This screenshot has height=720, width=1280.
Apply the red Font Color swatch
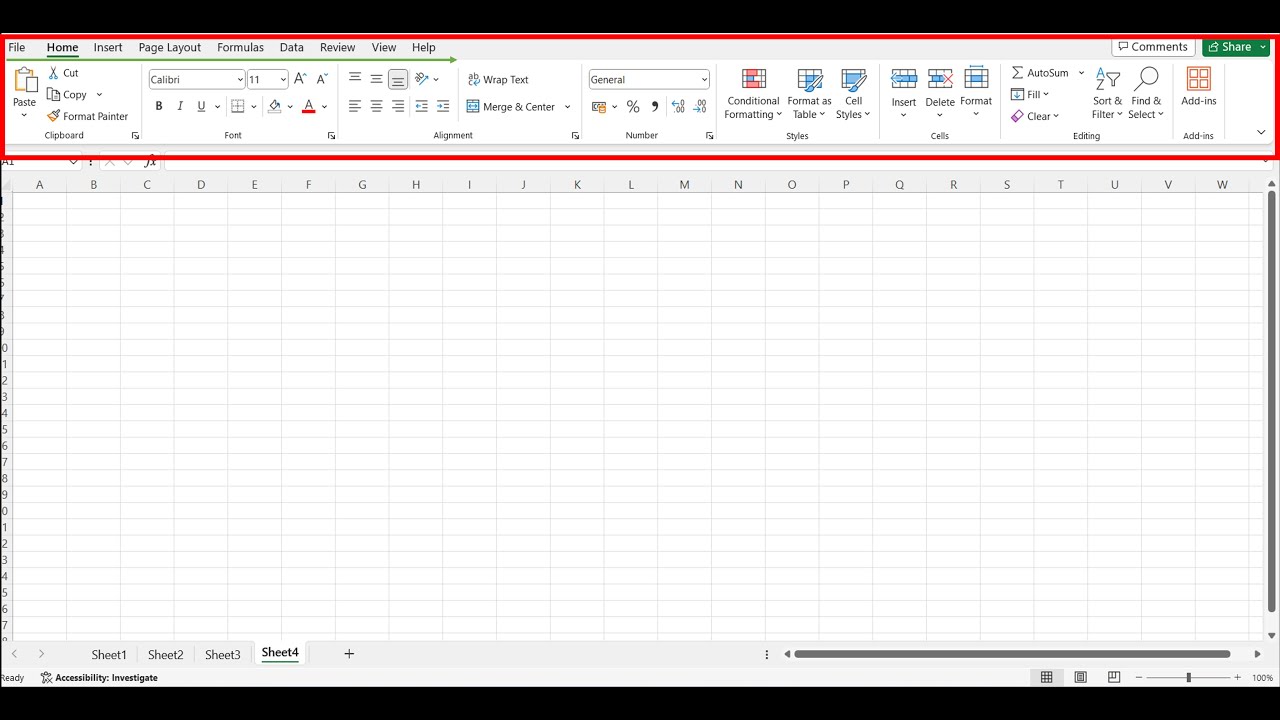308,106
